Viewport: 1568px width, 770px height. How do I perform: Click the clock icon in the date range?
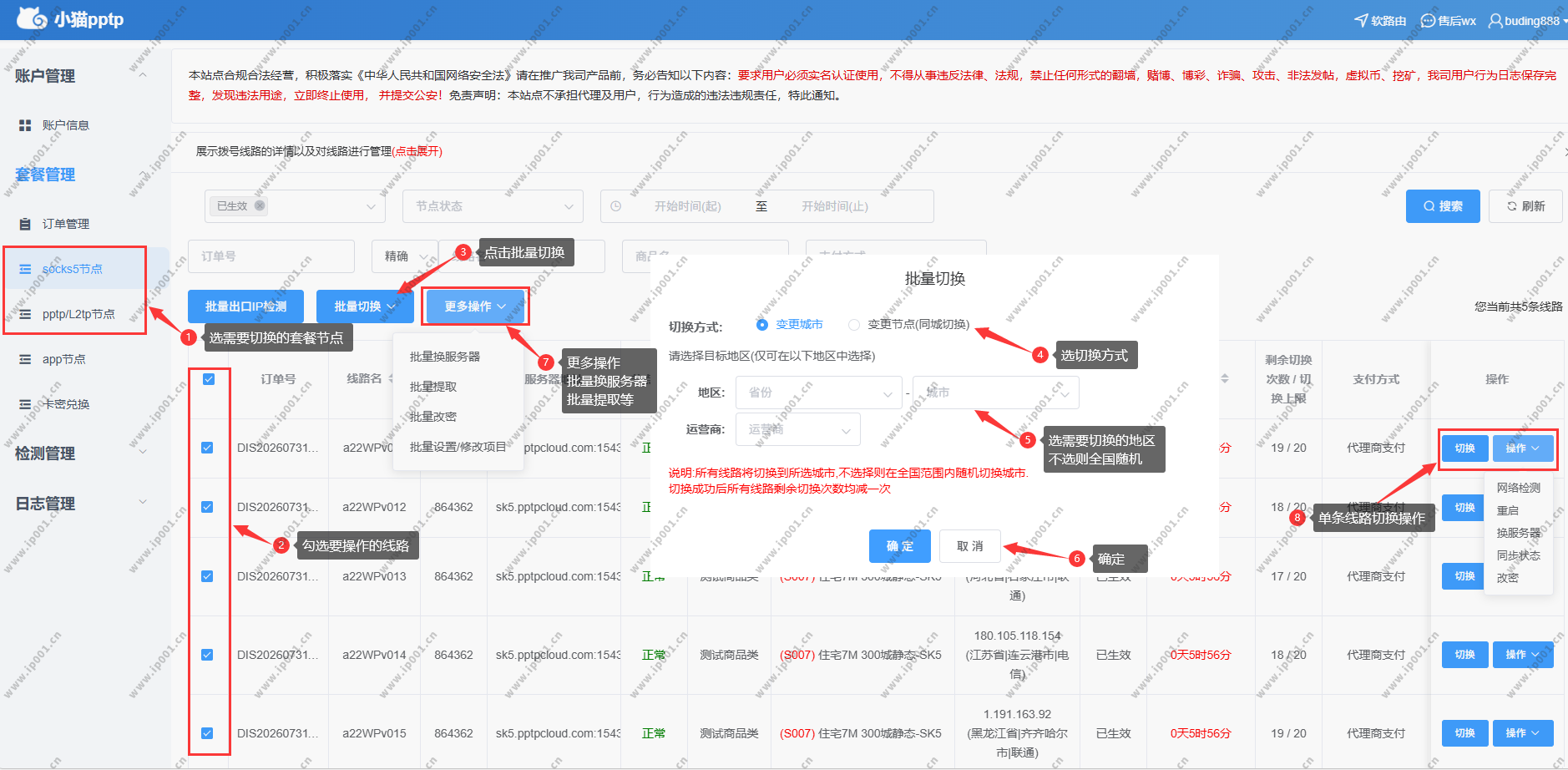pyautogui.click(x=616, y=206)
